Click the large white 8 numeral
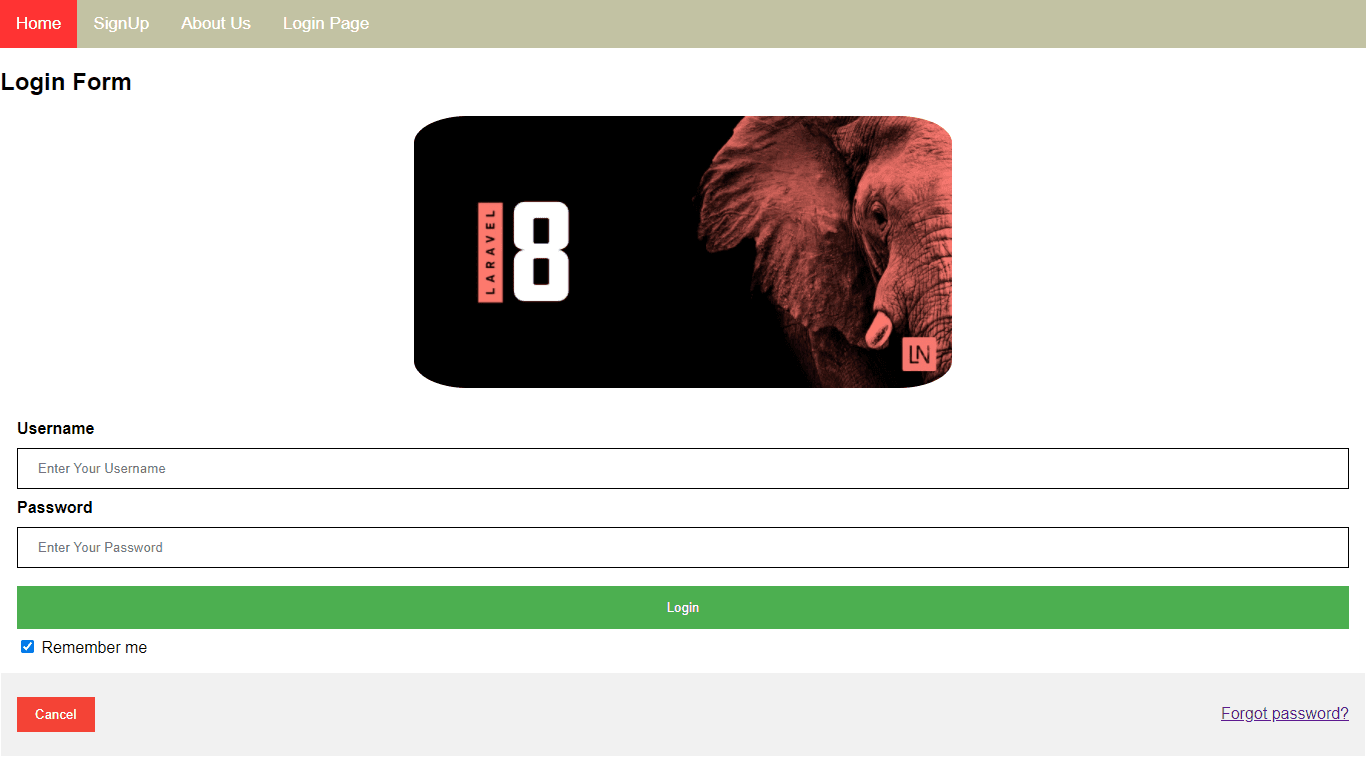The width and height of the screenshot is (1366, 768). (541, 251)
